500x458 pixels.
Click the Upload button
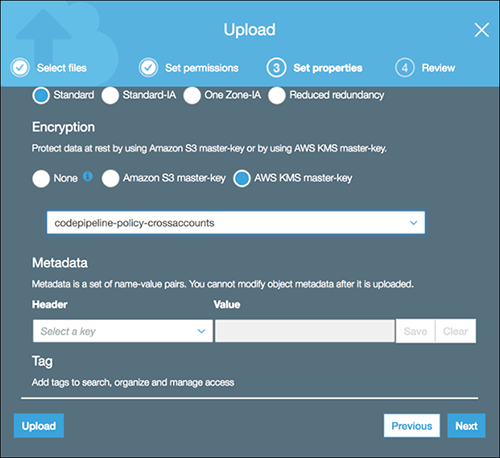(x=39, y=426)
